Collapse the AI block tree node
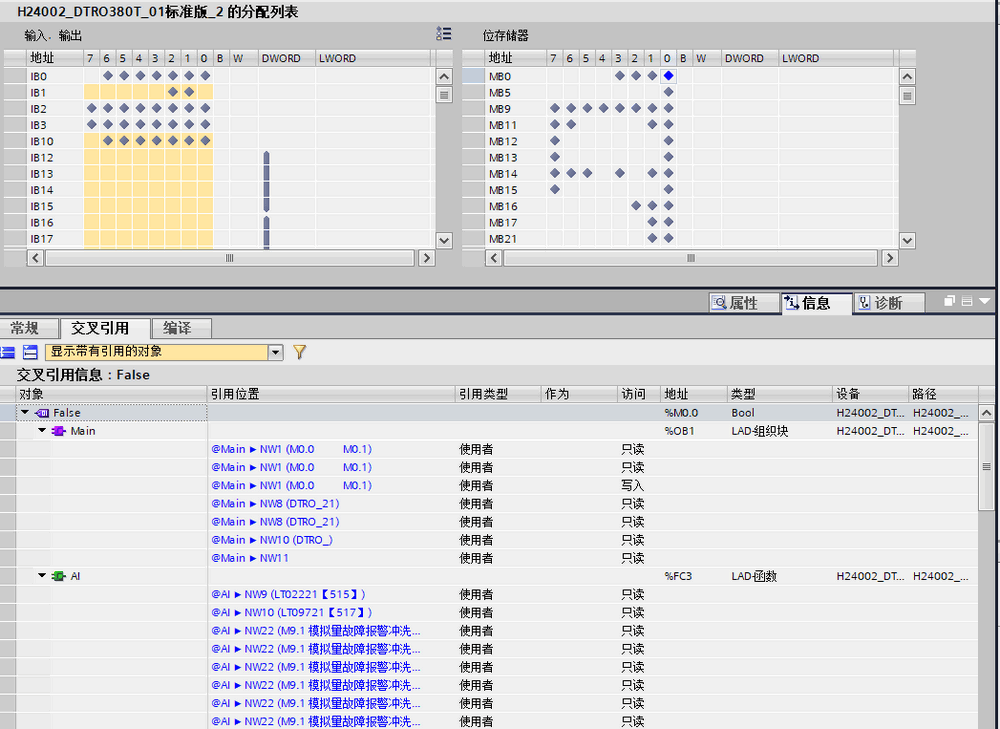This screenshot has width=1000, height=729. click(x=42, y=576)
